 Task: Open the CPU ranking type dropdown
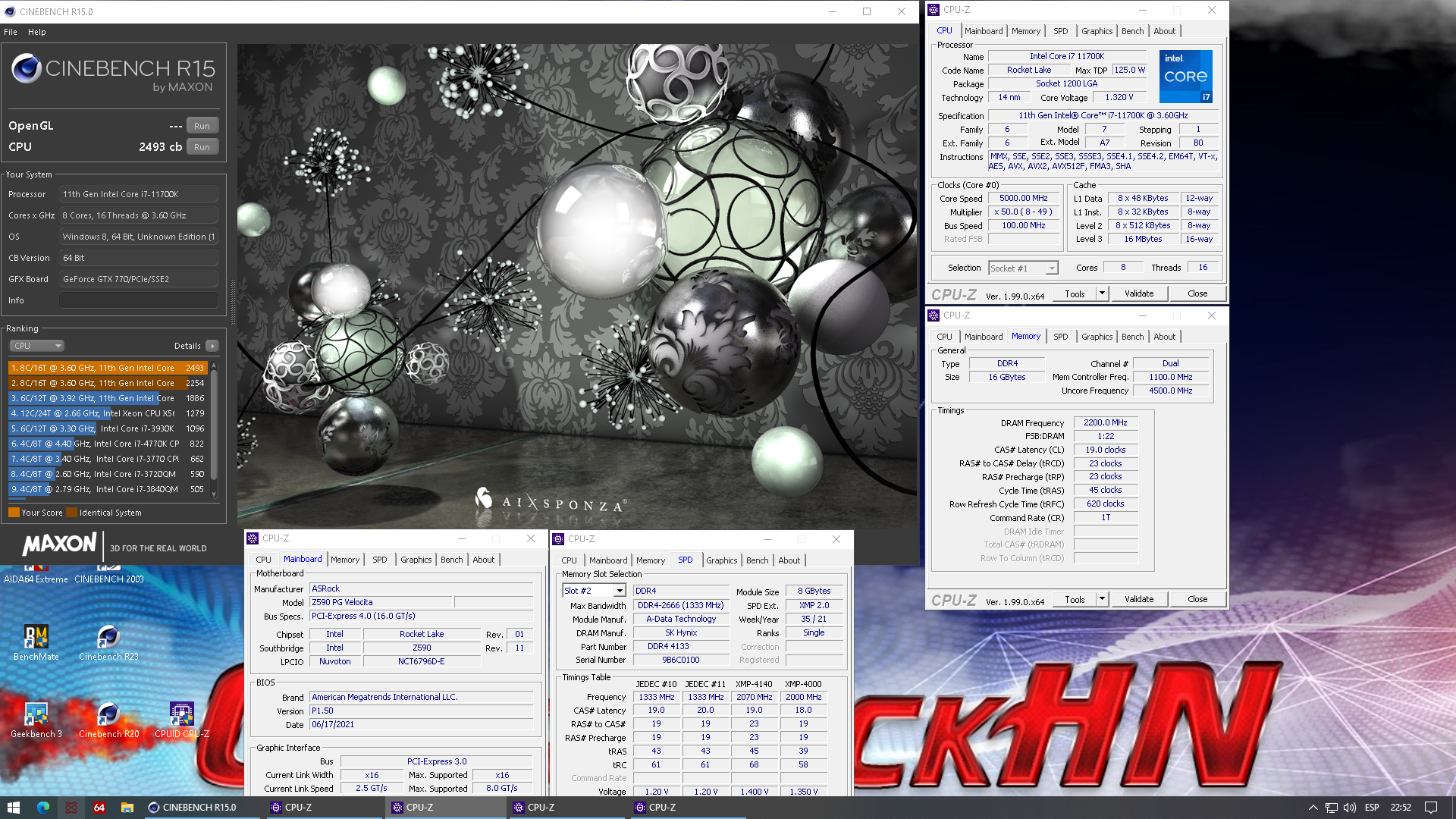pyautogui.click(x=36, y=346)
